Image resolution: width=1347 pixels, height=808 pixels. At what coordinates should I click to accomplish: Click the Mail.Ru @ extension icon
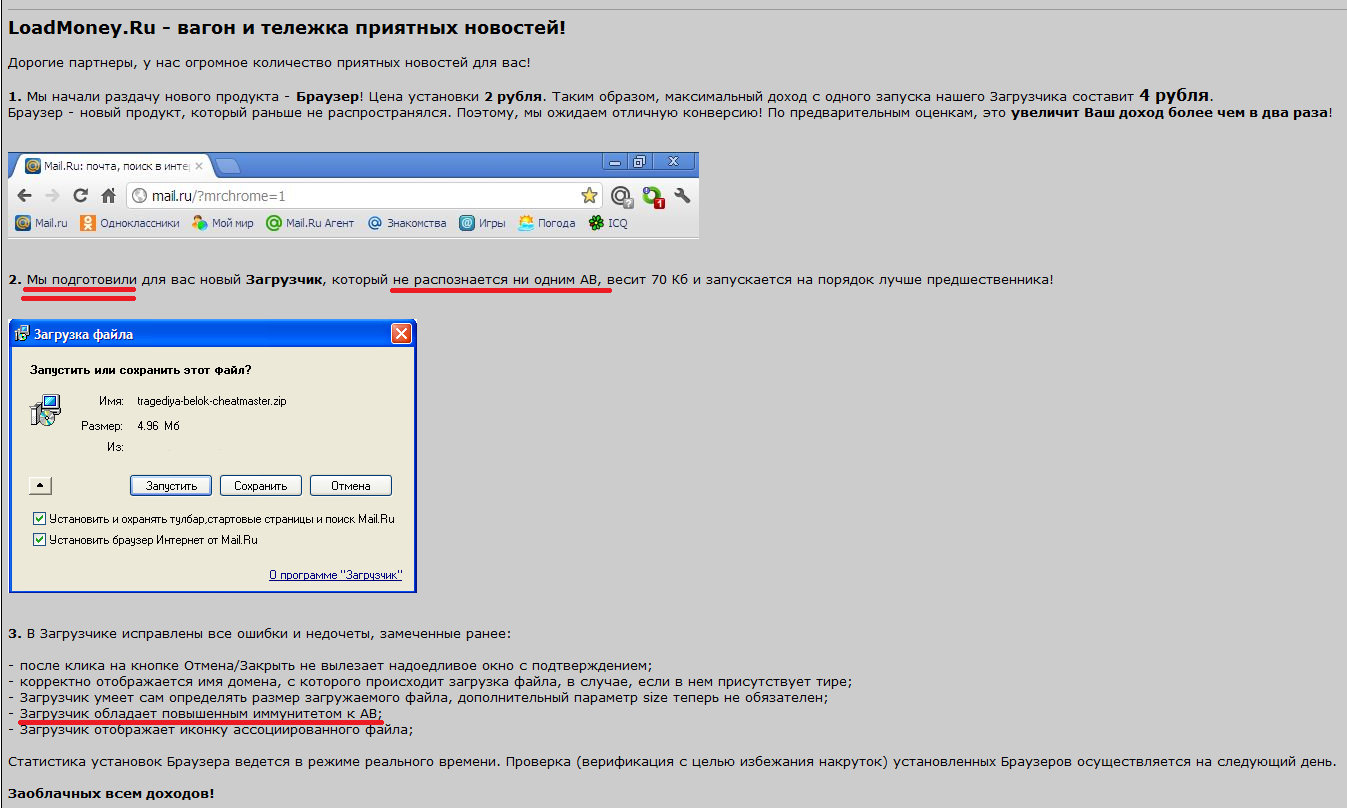point(621,196)
